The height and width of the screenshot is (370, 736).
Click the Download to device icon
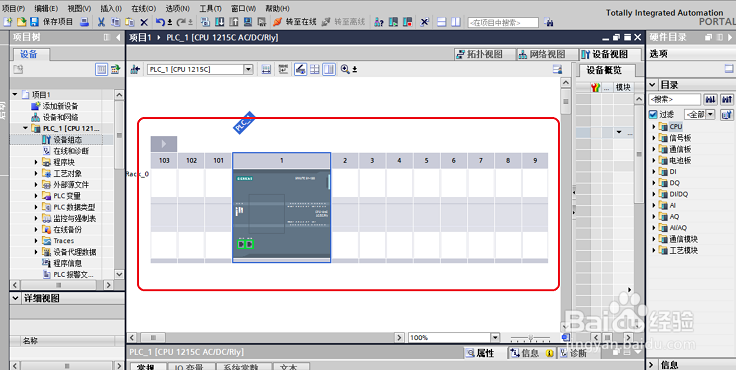click(x=219, y=22)
